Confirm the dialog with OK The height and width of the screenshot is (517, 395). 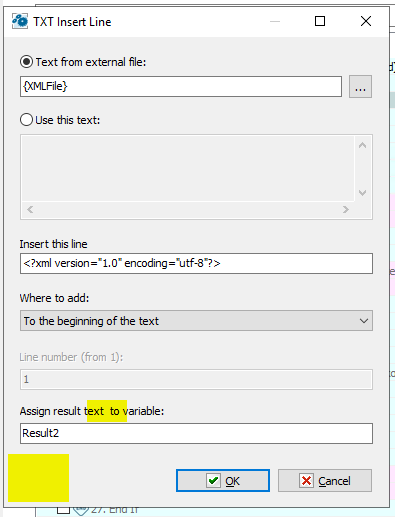pyautogui.click(x=223, y=481)
